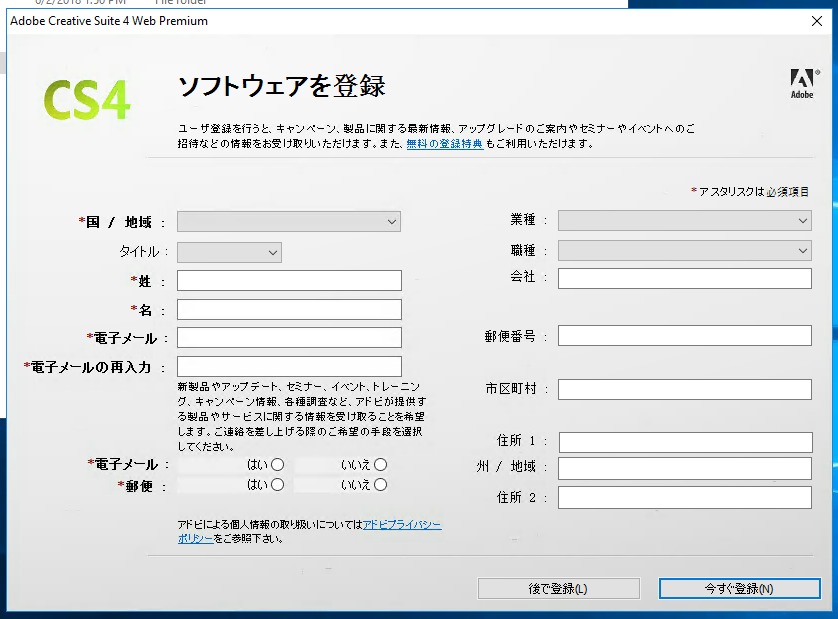This screenshot has height=619, width=838.
Task: Close the Adobe Creative Suite 4 dialog
Action: 817,21
